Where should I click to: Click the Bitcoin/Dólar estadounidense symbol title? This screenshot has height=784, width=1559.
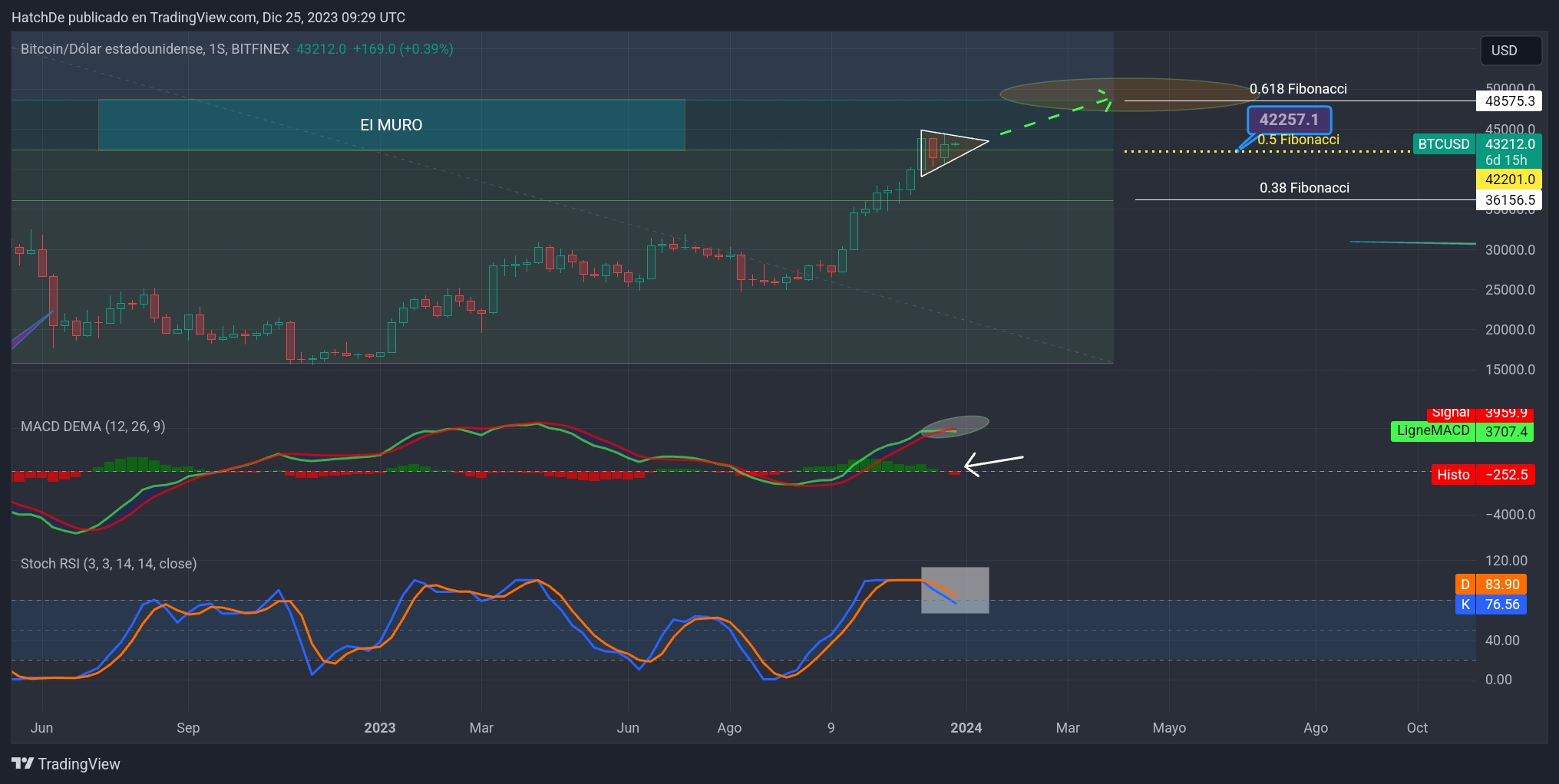click(154, 49)
